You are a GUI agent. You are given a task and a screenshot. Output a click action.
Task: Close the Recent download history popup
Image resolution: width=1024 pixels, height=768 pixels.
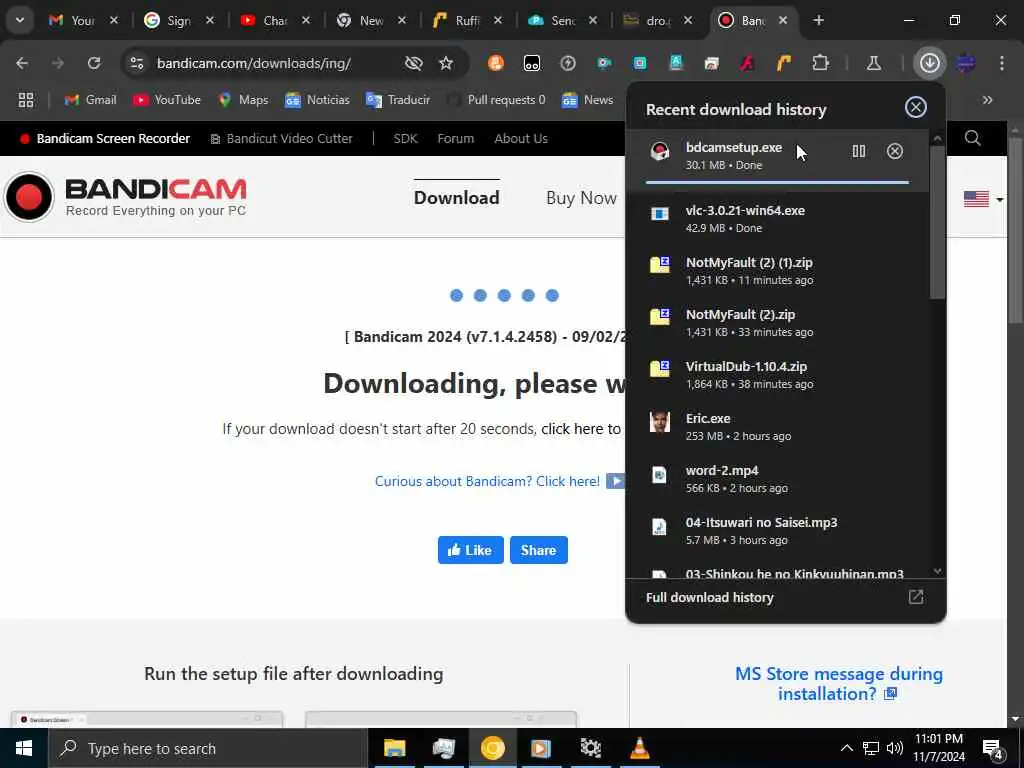pos(916,107)
